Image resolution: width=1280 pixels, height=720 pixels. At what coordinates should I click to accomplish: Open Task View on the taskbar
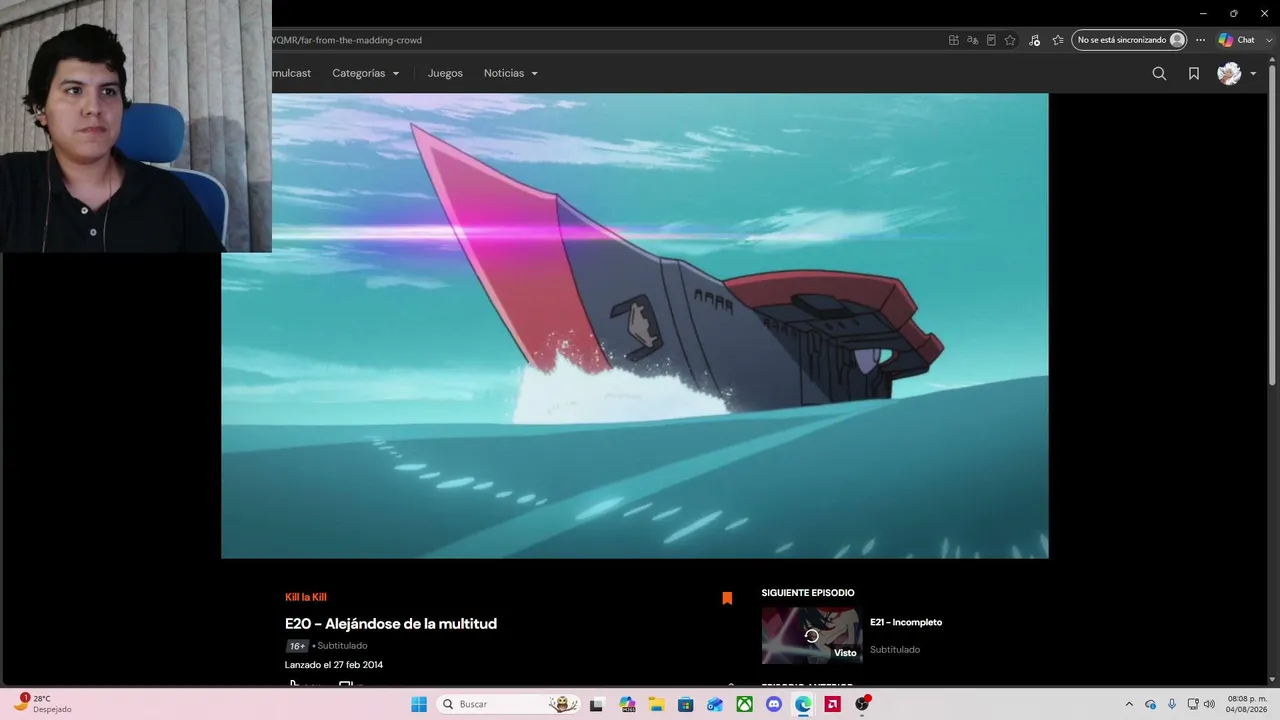click(597, 704)
